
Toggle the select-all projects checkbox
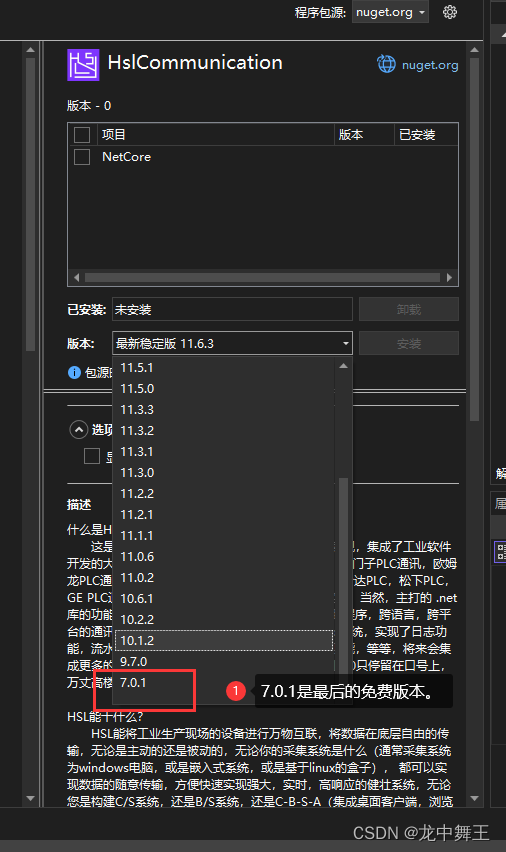pos(82,135)
